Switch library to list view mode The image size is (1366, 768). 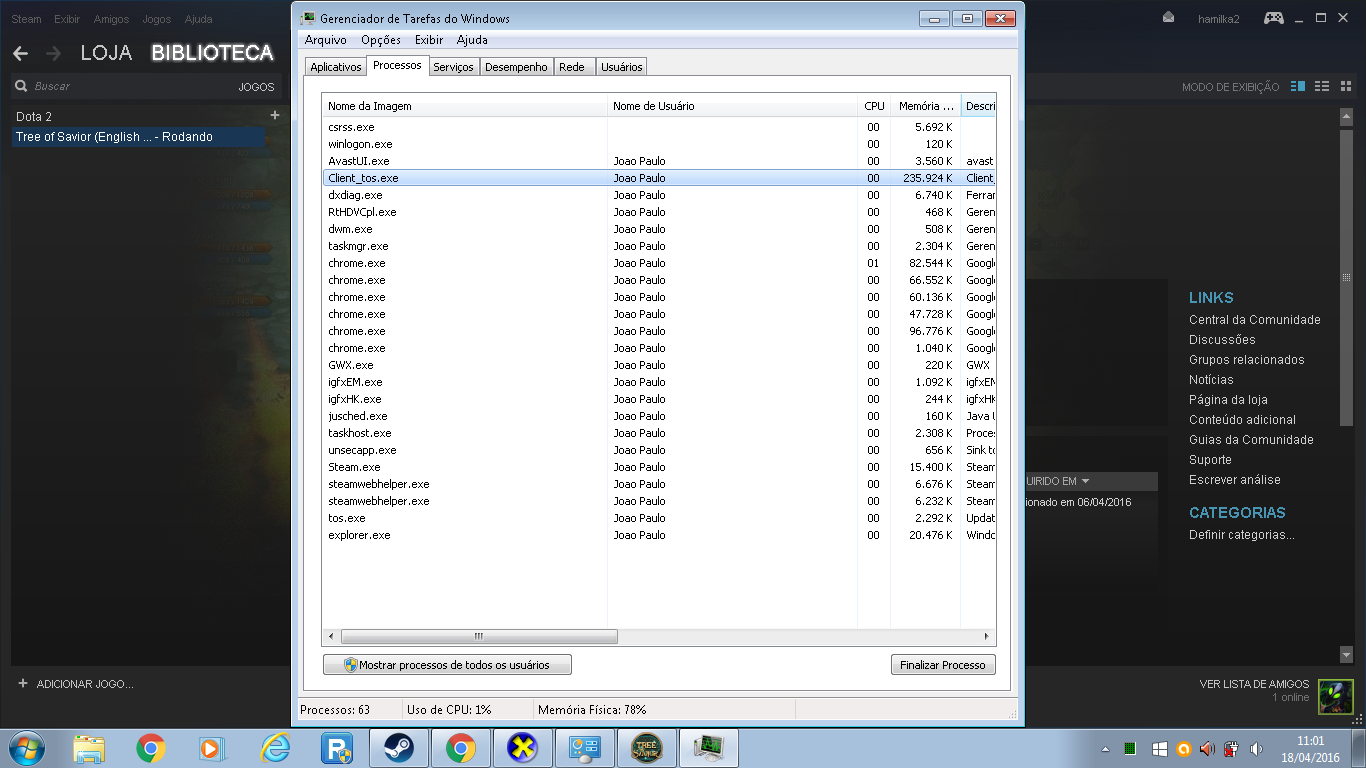click(1321, 87)
